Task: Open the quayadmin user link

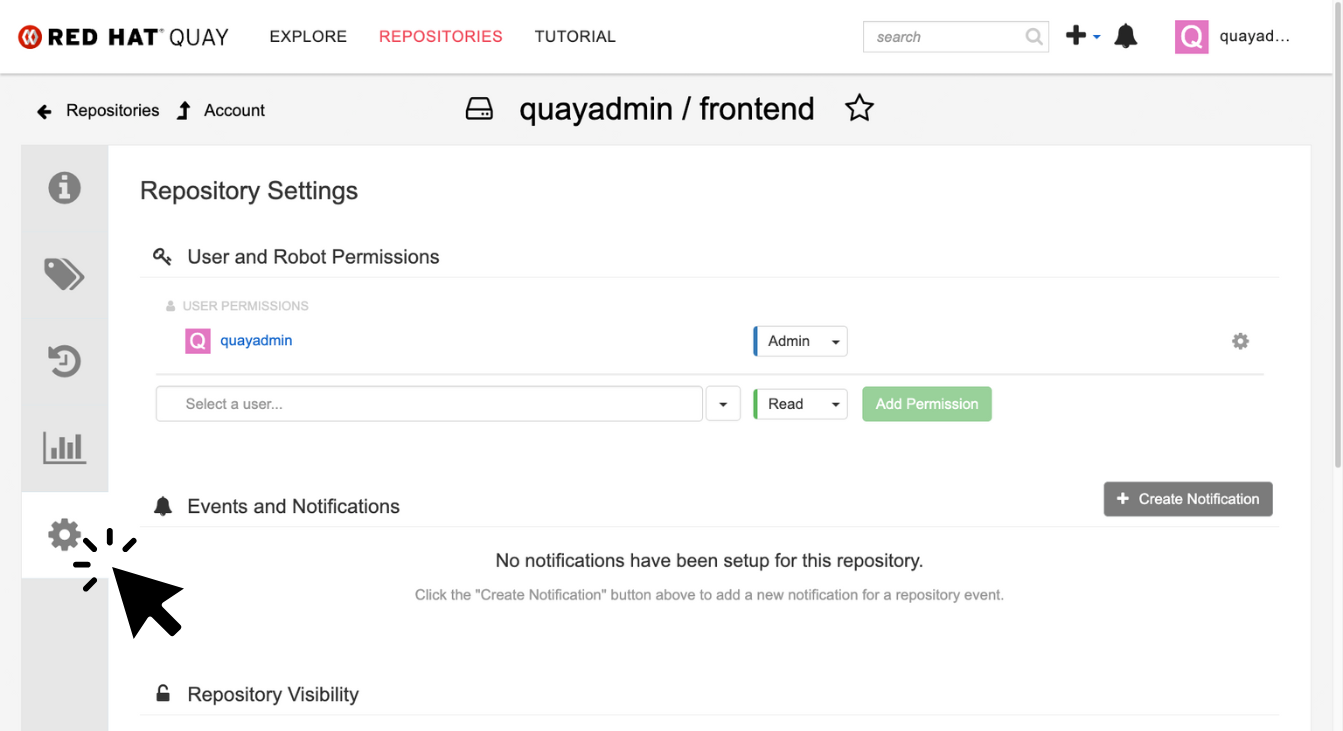Action: [x=256, y=341]
